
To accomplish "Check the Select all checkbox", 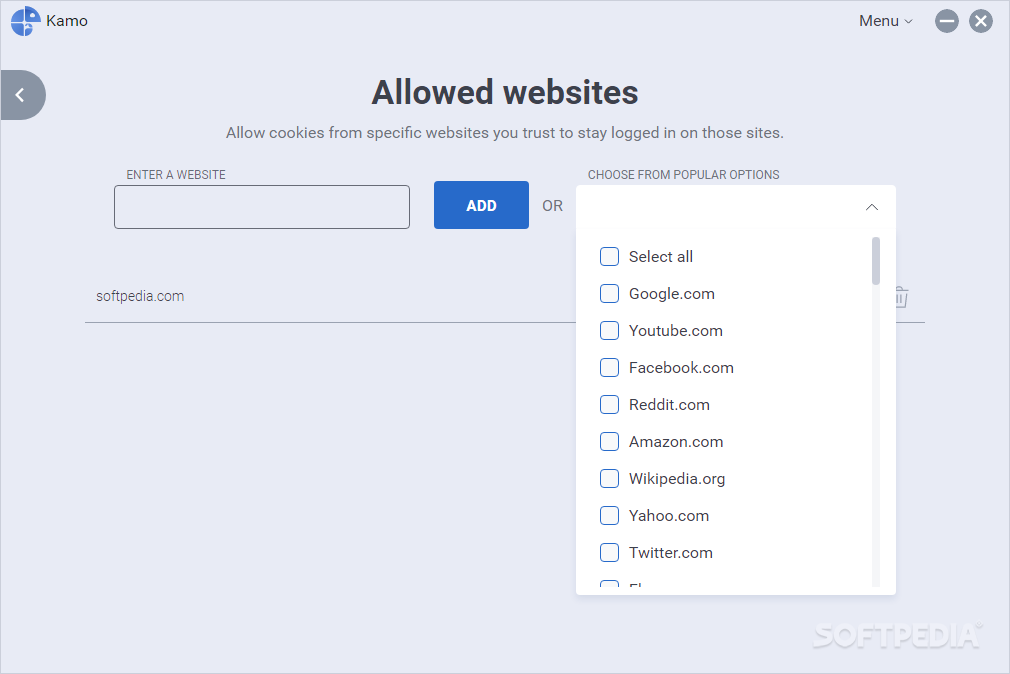I will 609,256.
